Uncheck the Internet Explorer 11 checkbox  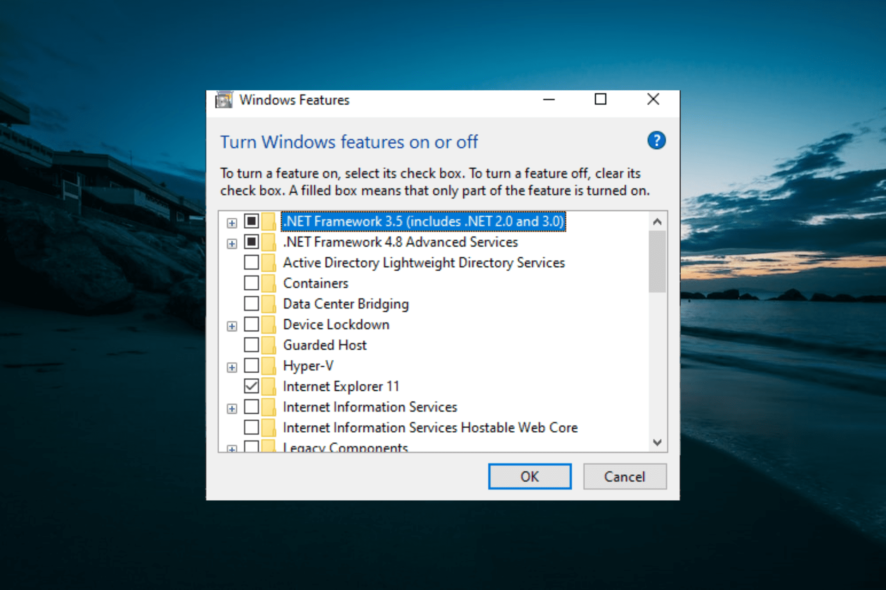(251, 387)
